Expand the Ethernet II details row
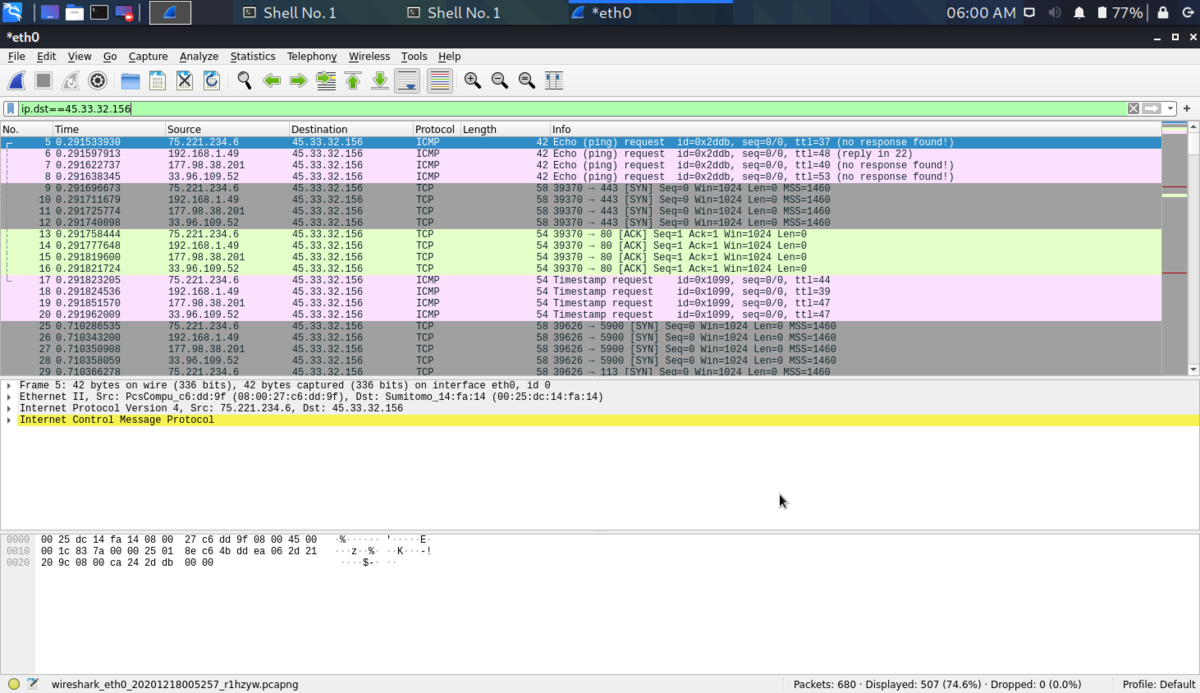Viewport: 1200px width, 693px height. pos(9,397)
